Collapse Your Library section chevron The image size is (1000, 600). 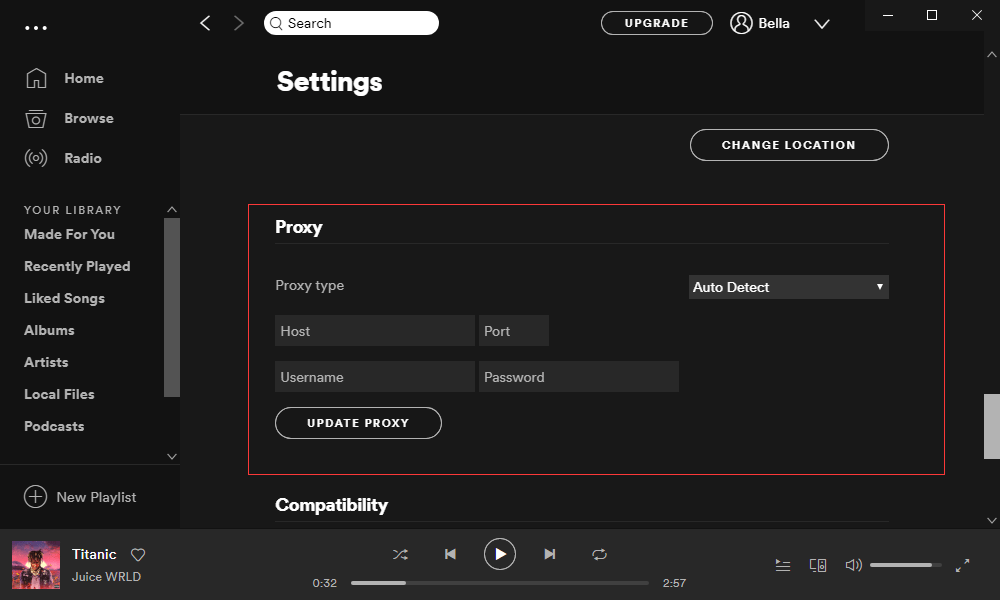point(171,209)
